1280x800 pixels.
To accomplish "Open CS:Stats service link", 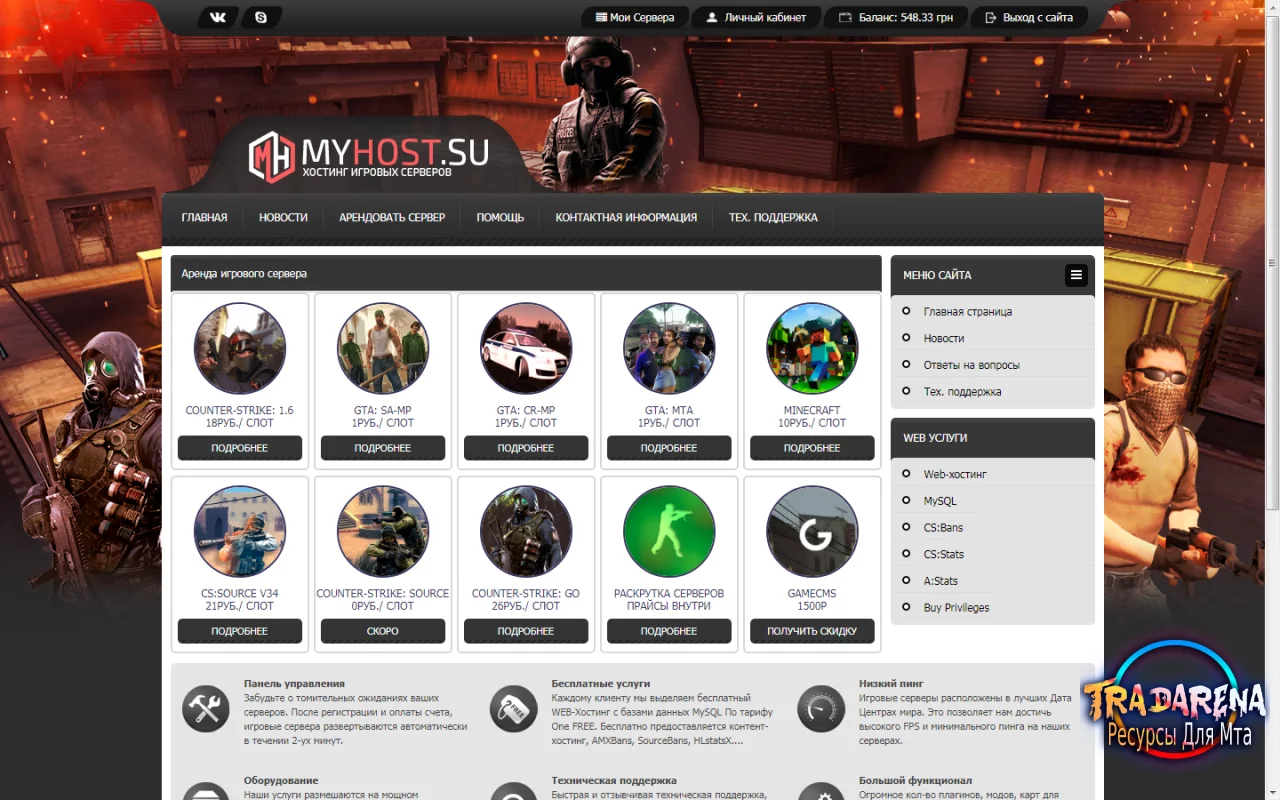I will point(943,554).
